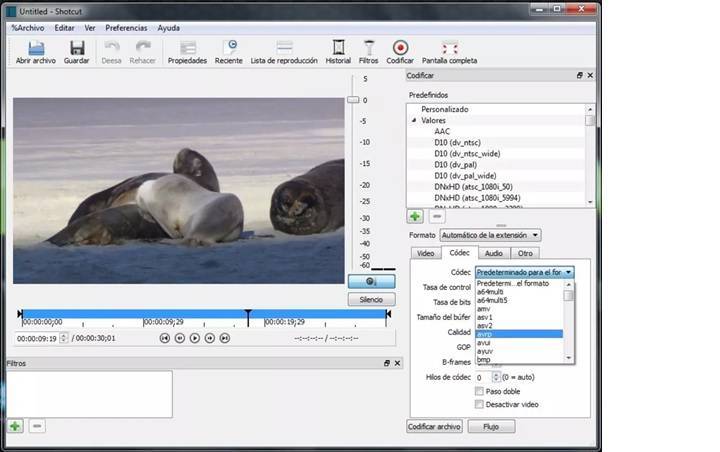Click the blue timeline scrub bar
Viewport: 720px width, 452px height.
[204, 314]
